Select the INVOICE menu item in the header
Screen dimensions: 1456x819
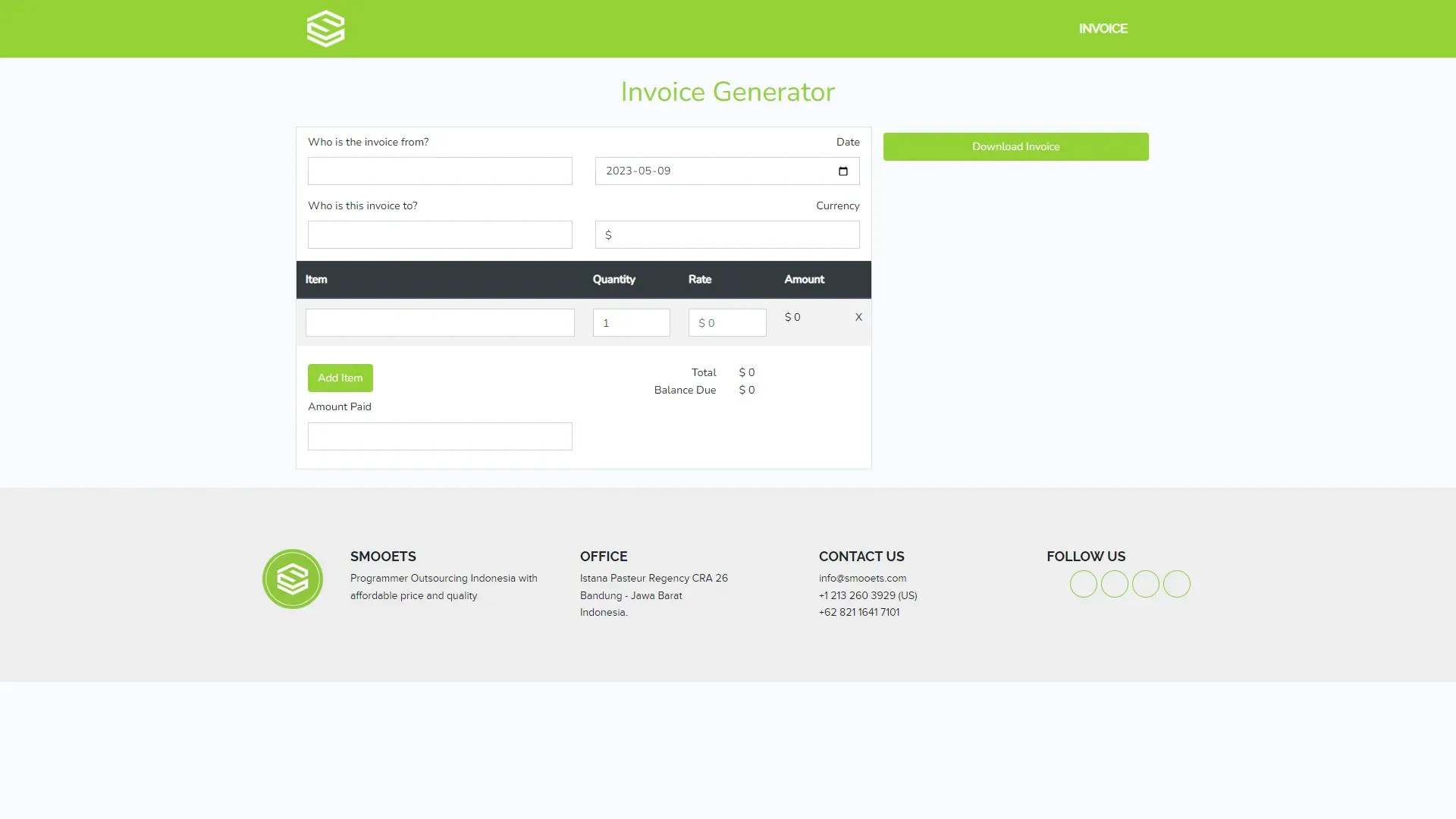coord(1103,29)
